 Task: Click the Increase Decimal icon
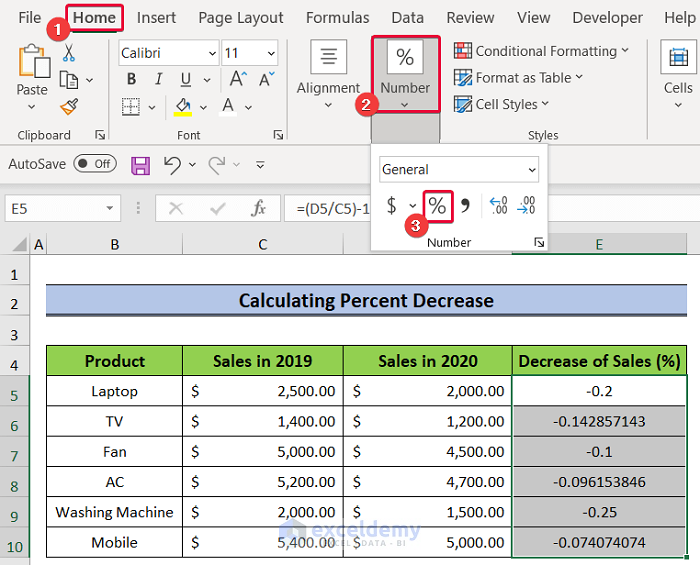tap(498, 206)
